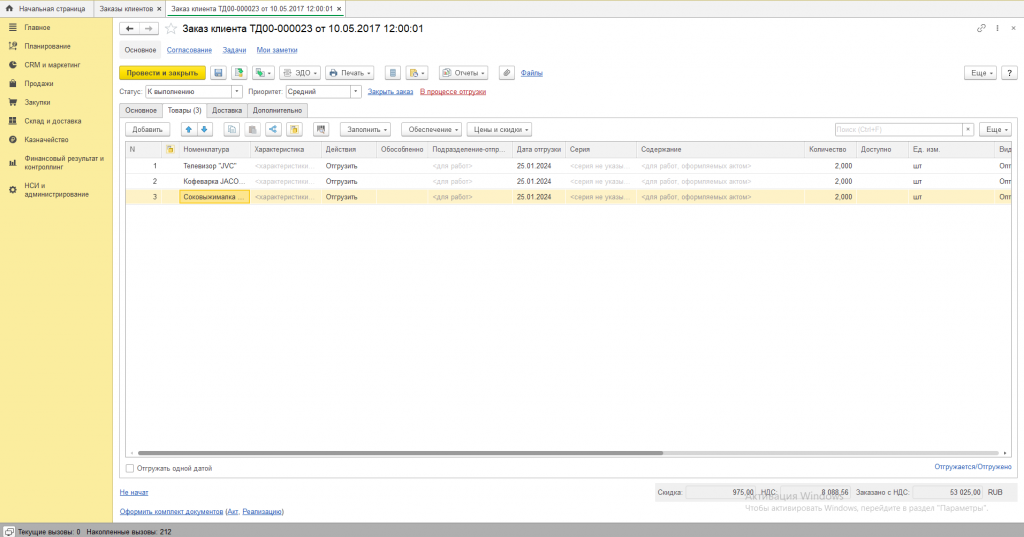Screen dimensions: 1024x537
Task: Click the help question mark button
Action: pyautogui.click(x=1010, y=73)
